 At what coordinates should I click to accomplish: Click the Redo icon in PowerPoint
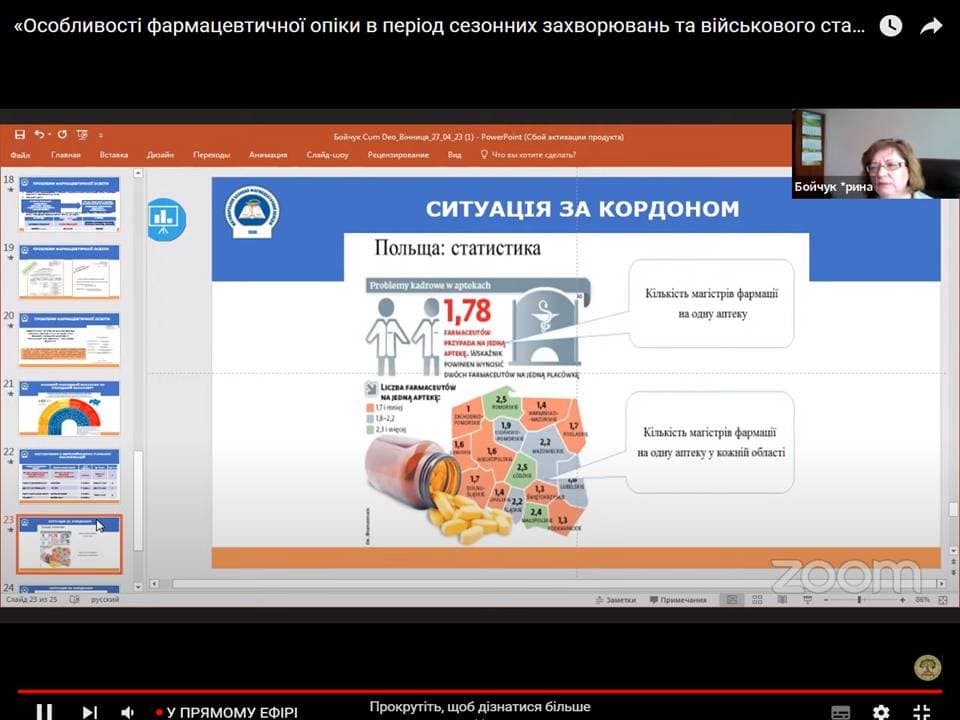[62, 134]
